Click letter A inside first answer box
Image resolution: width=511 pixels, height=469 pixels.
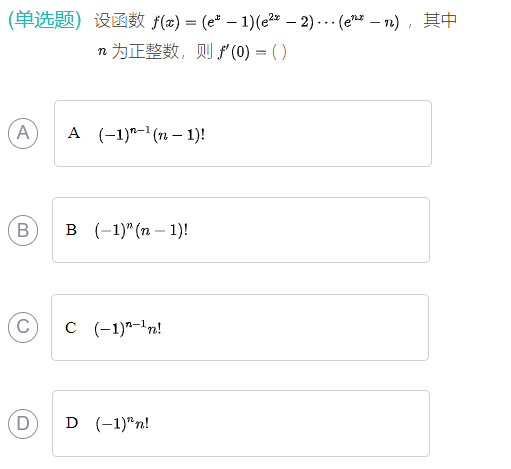click(x=74, y=133)
